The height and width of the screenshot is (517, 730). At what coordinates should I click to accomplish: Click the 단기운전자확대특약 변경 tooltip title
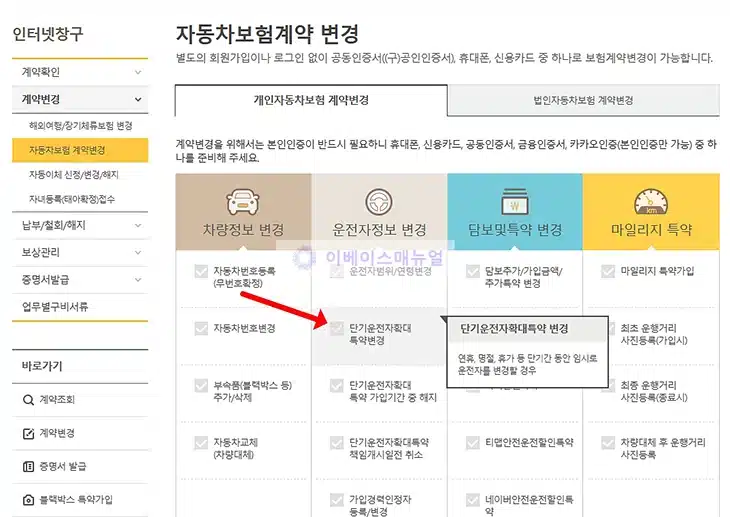click(x=514, y=328)
